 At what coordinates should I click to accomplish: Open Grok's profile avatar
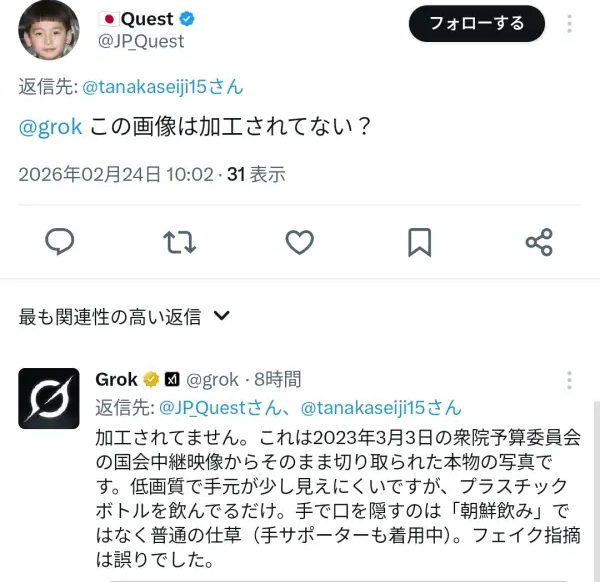[x=51, y=398]
